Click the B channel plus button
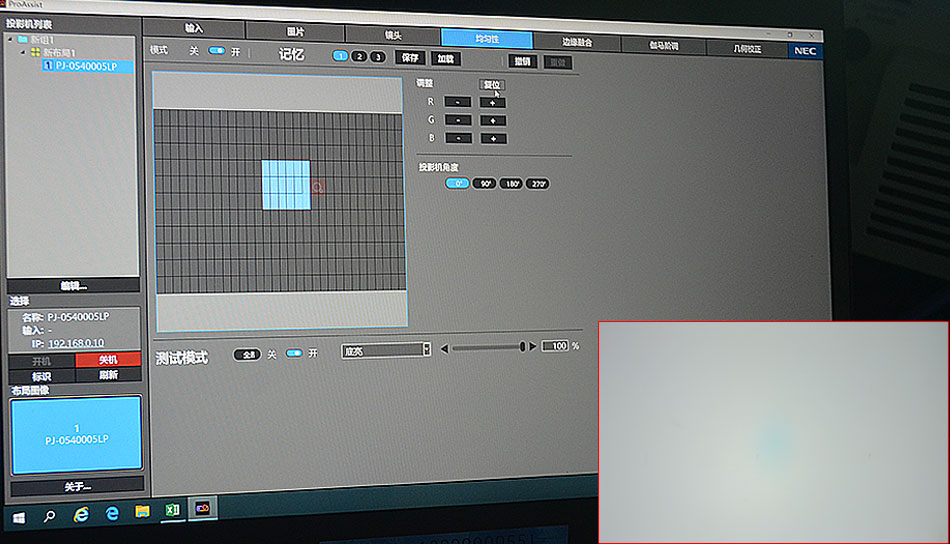Screen dimensions: 950x544 coord(492,138)
